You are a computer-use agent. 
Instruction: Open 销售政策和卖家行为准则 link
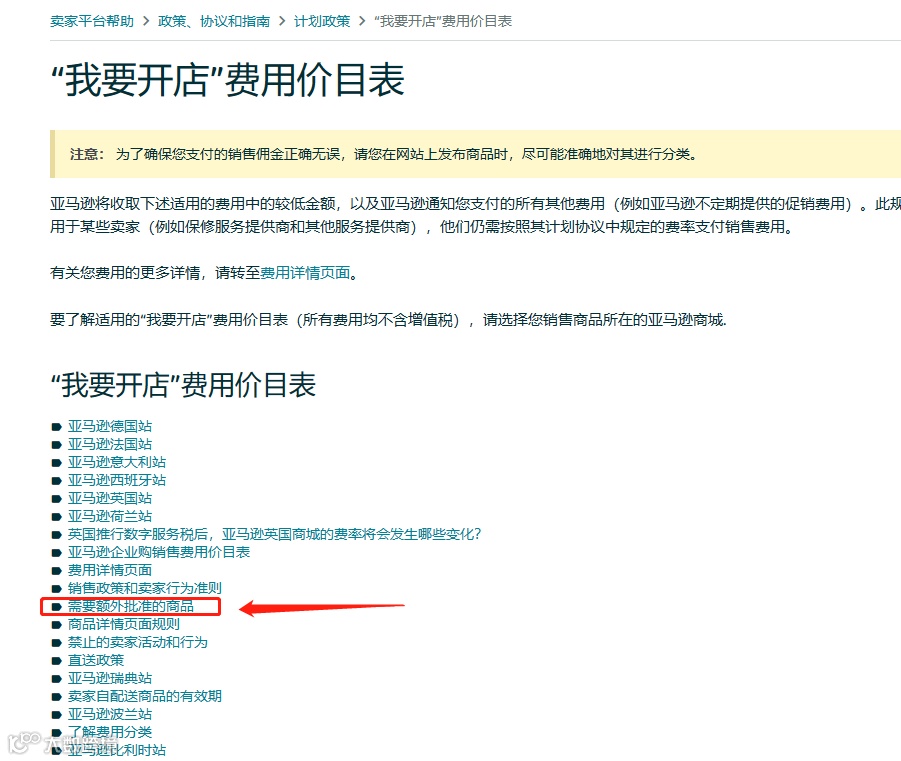click(145, 587)
